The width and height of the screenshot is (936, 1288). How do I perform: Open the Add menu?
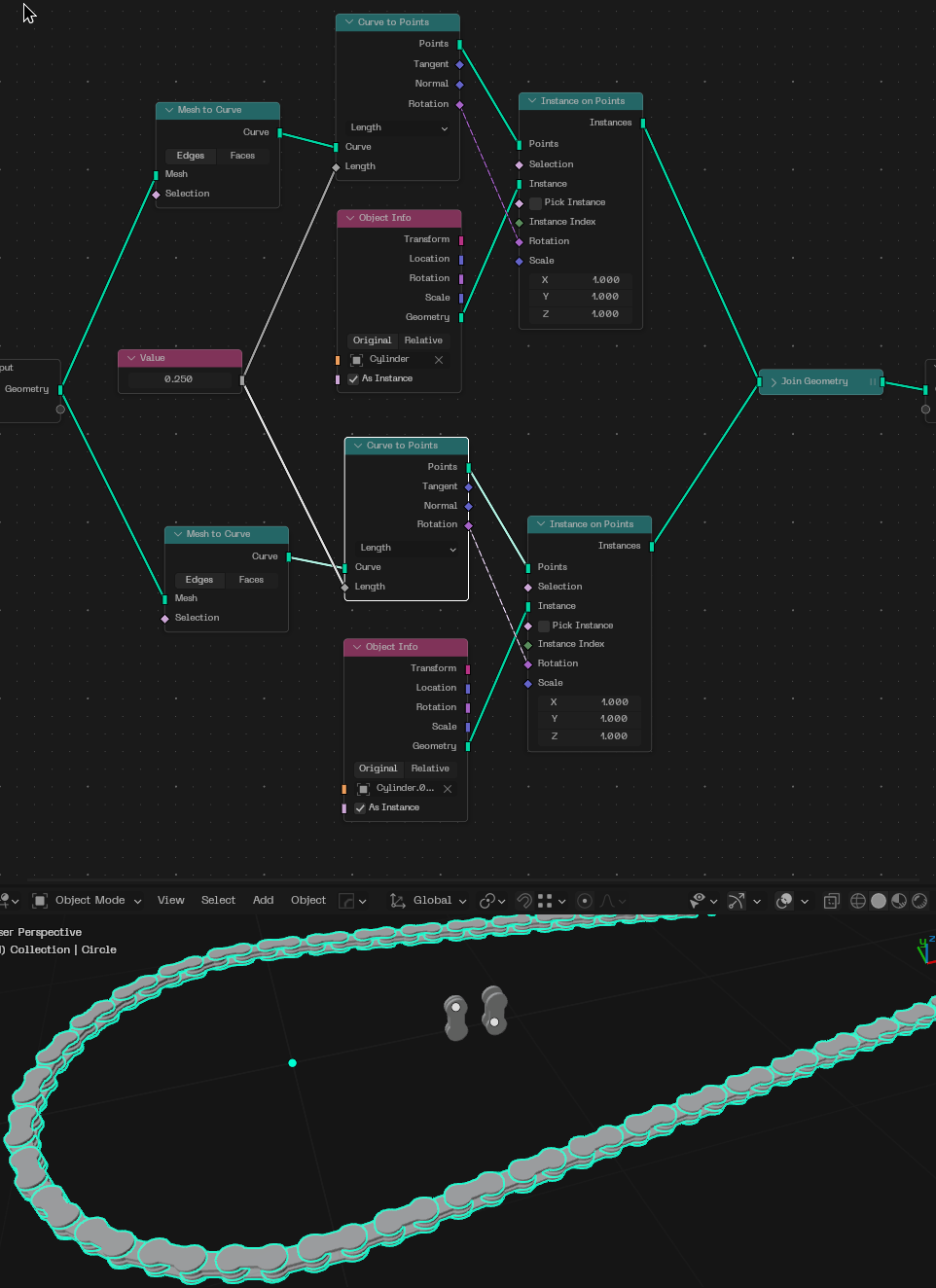[x=263, y=901]
